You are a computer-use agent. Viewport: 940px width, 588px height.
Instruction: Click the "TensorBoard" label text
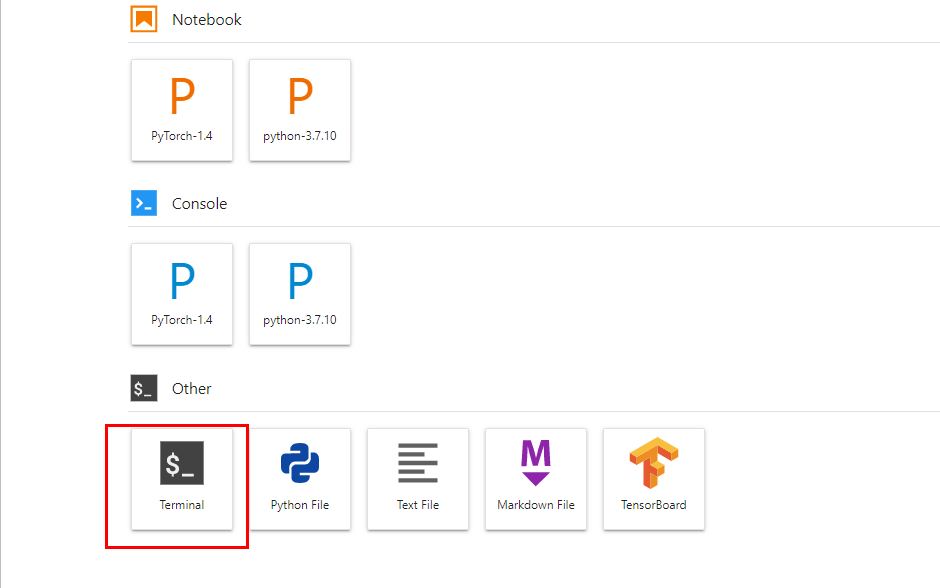pos(654,505)
